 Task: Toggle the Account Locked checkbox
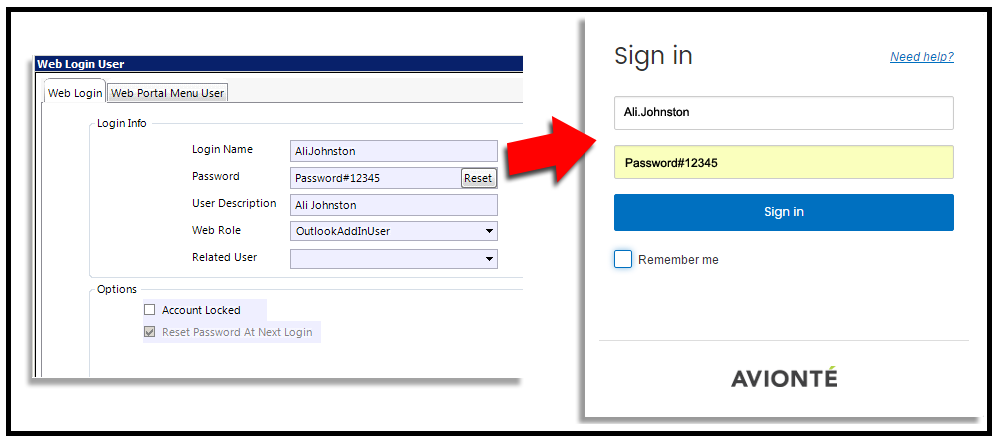pyautogui.click(x=149, y=310)
